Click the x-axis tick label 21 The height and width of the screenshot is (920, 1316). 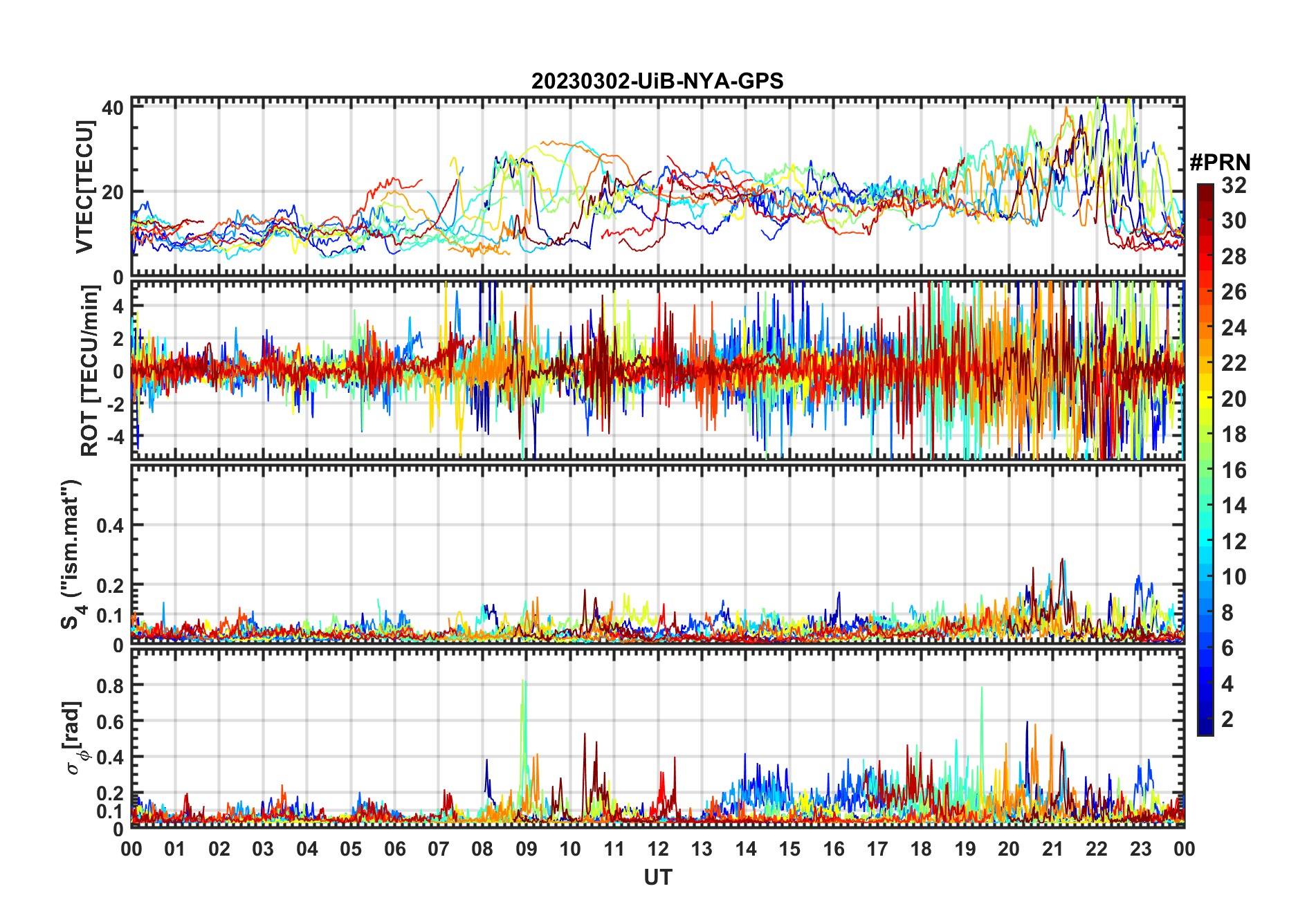(1052, 849)
